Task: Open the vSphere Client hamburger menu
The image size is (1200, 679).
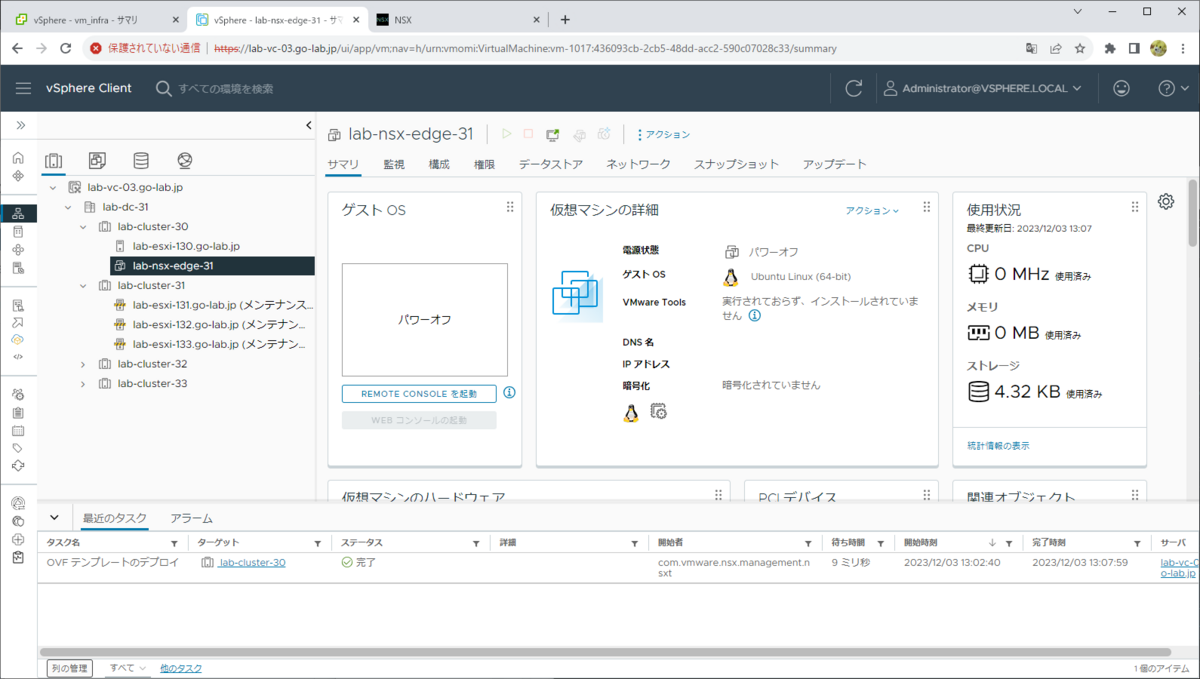Action: (23, 88)
